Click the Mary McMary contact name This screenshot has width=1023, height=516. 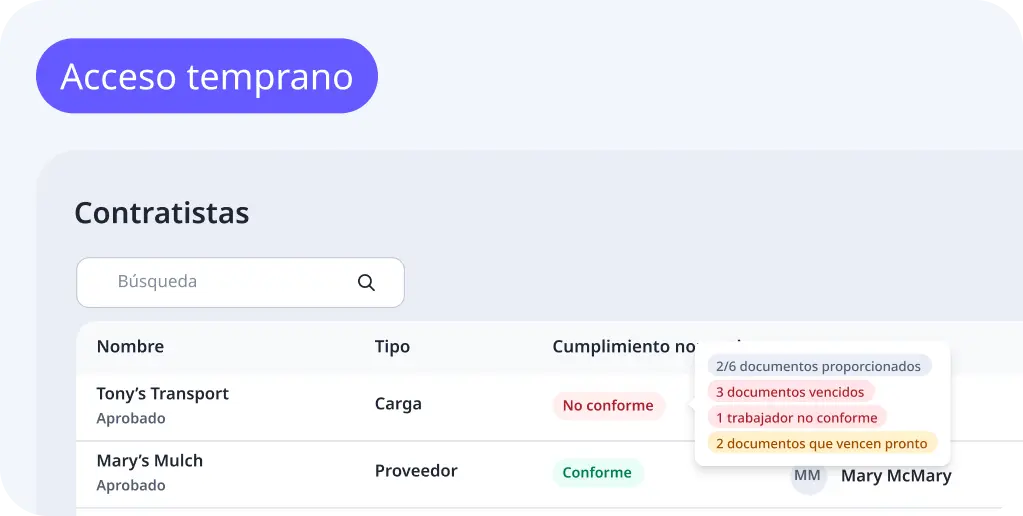tap(896, 476)
